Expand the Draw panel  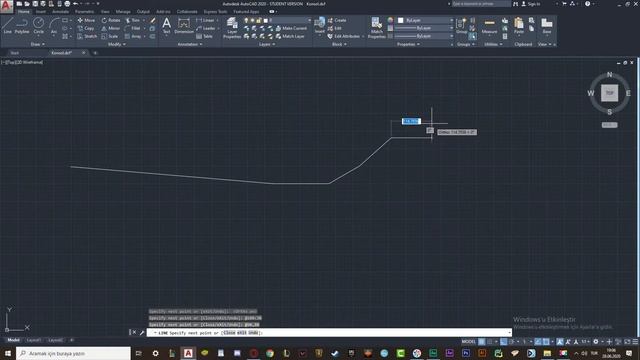pyautogui.click(x=38, y=44)
